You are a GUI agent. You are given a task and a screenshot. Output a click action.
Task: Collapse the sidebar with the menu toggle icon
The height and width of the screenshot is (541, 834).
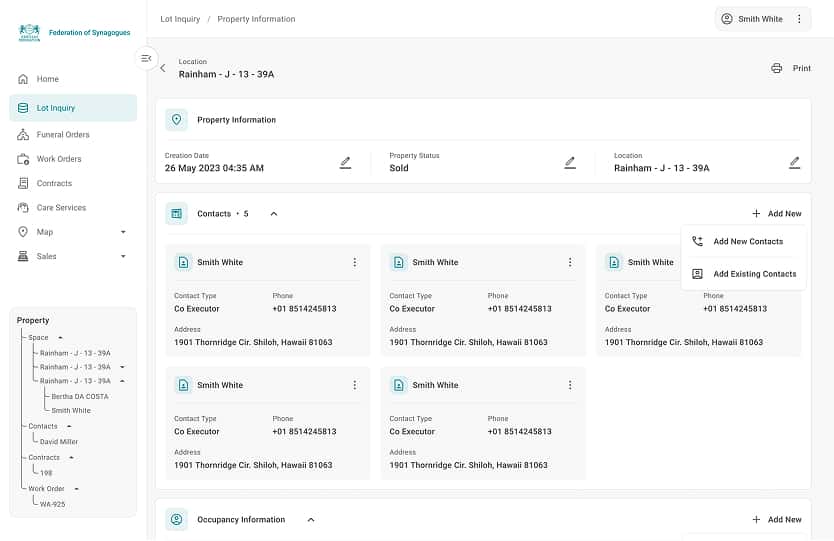point(146,59)
